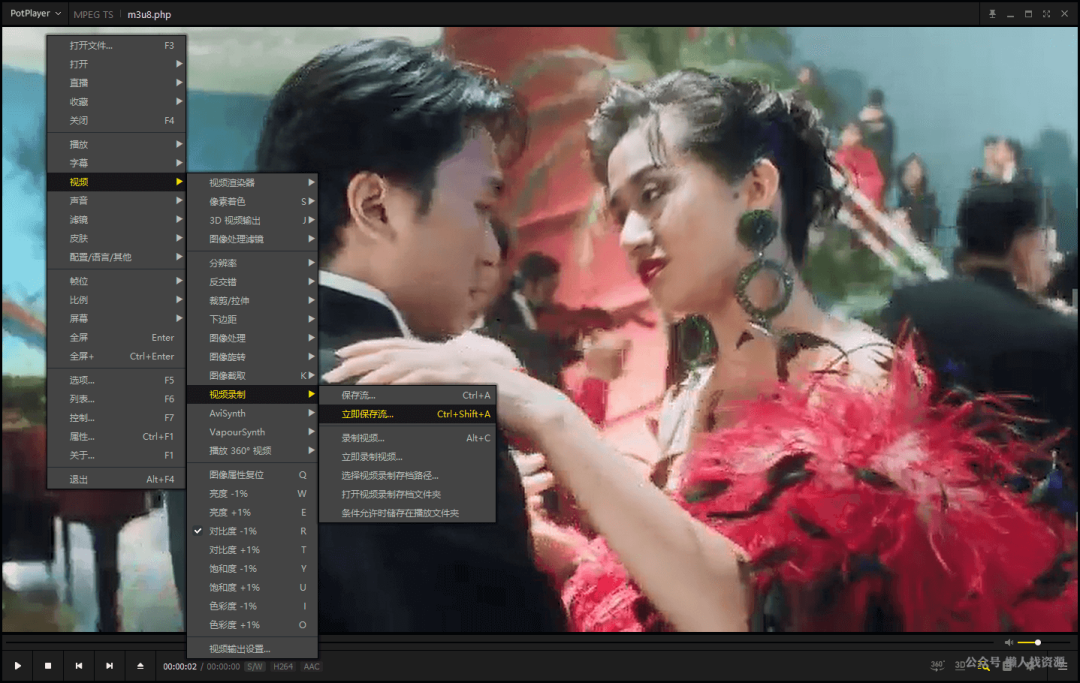Image resolution: width=1080 pixels, height=683 pixels.
Task: Open 像素着色 submenu
Action: pos(252,202)
